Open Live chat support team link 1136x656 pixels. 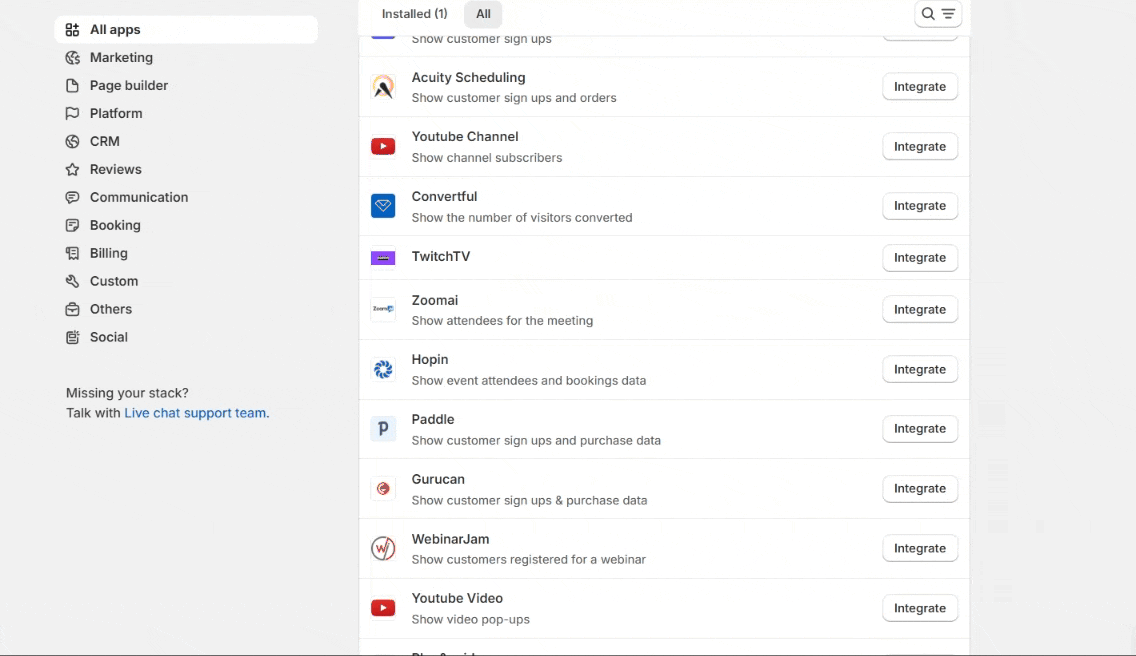(196, 413)
